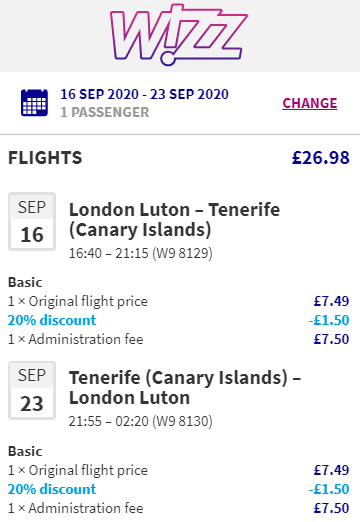The height and width of the screenshot is (522, 360).
Task: Click the W9 8130 flight time line
Action: [140, 421]
